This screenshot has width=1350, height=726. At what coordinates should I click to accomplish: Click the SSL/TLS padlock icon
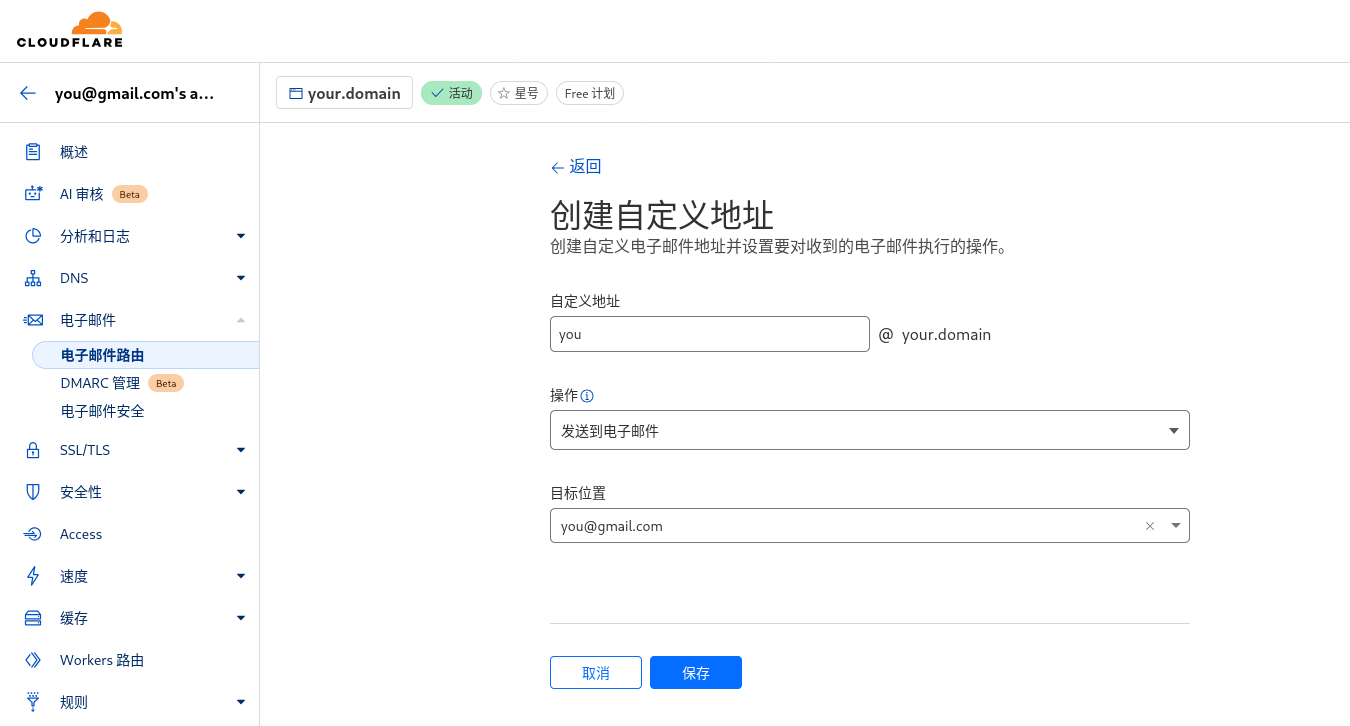tap(33, 450)
